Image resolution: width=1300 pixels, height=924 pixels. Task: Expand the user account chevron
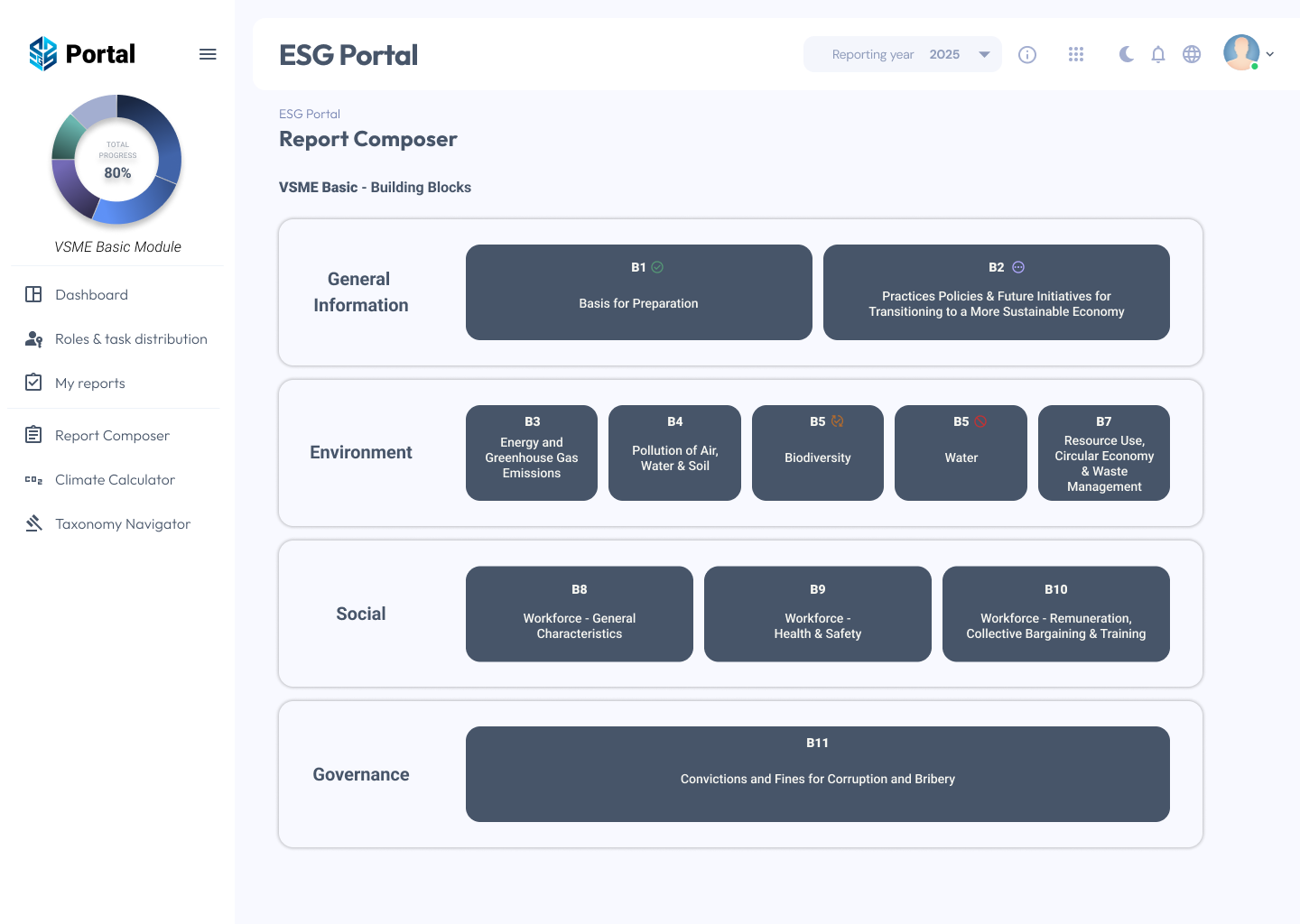1270,54
